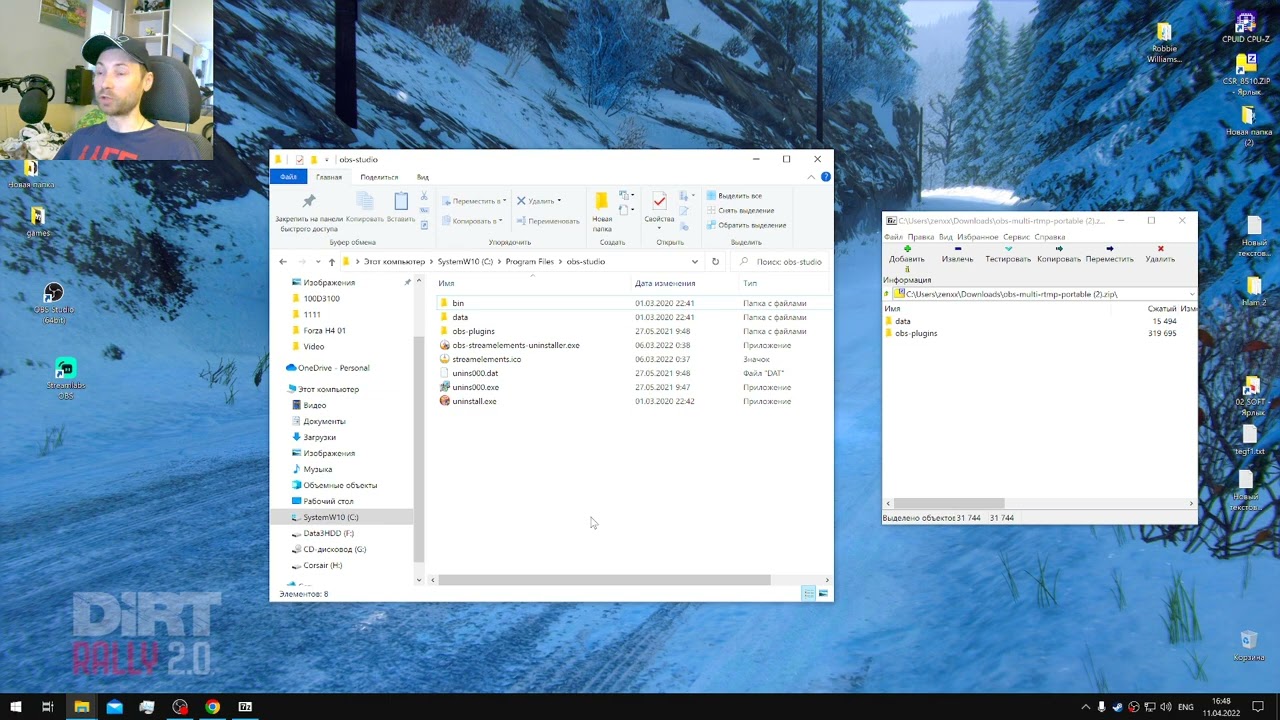
Task: Select obs-plugins folder in 7-Zip archive
Action: 916,333
